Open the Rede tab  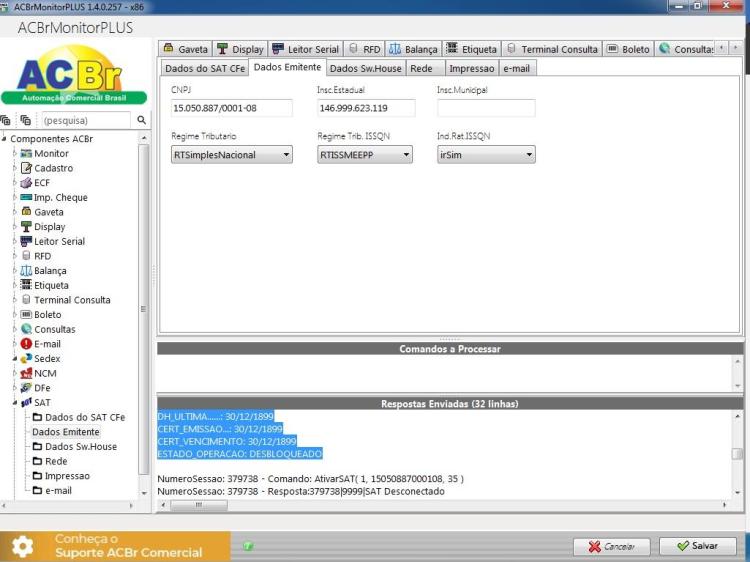[x=425, y=68]
